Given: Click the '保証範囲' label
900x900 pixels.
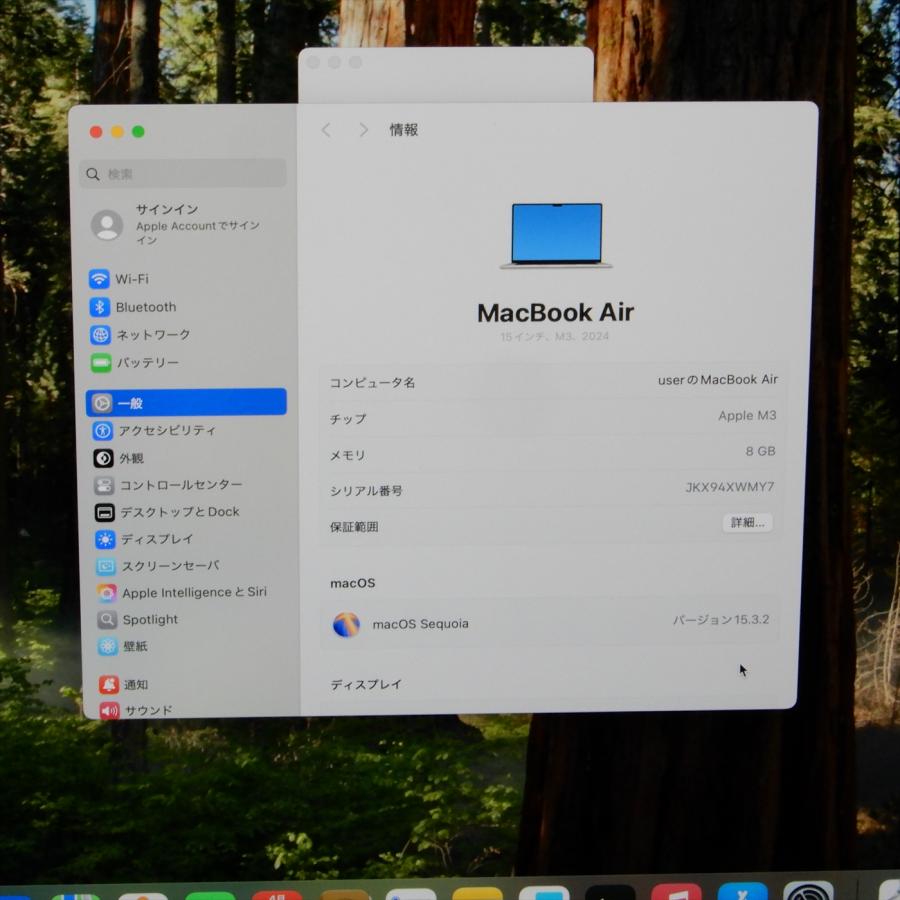Looking at the screenshot, I should (x=354, y=527).
